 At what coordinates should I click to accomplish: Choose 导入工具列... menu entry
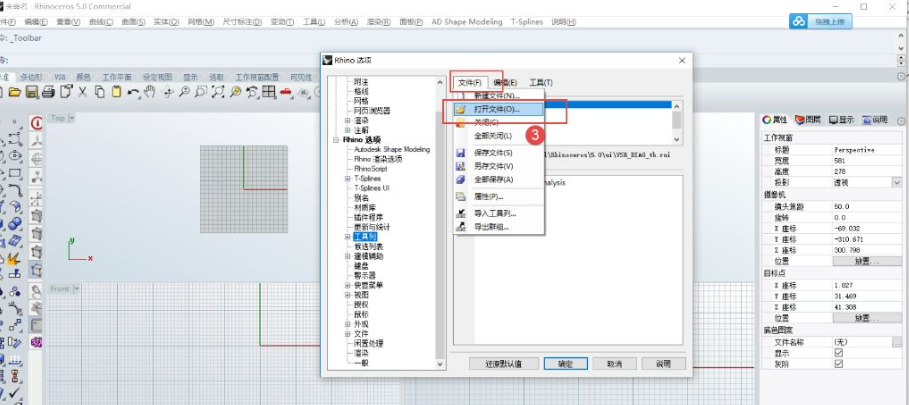point(499,213)
